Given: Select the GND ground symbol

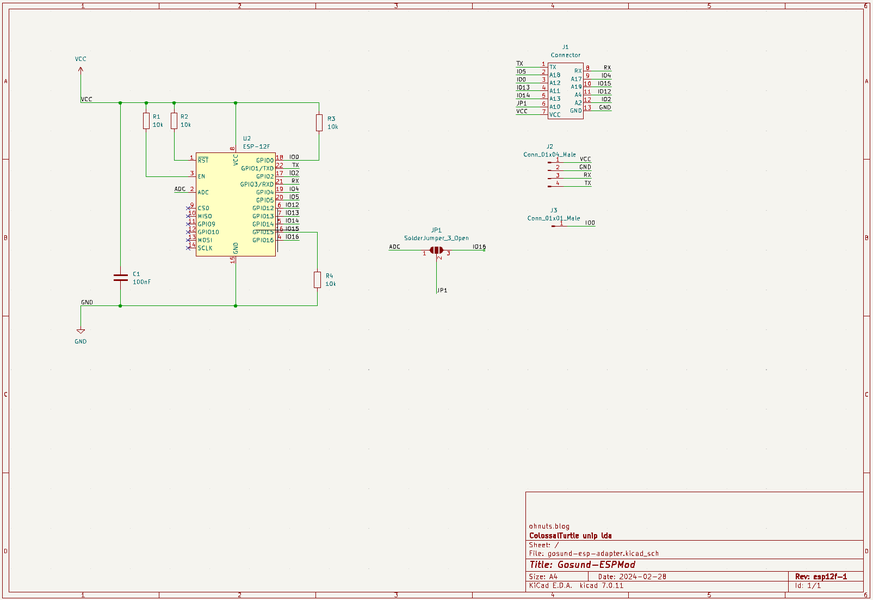Looking at the screenshot, I should [x=80, y=331].
